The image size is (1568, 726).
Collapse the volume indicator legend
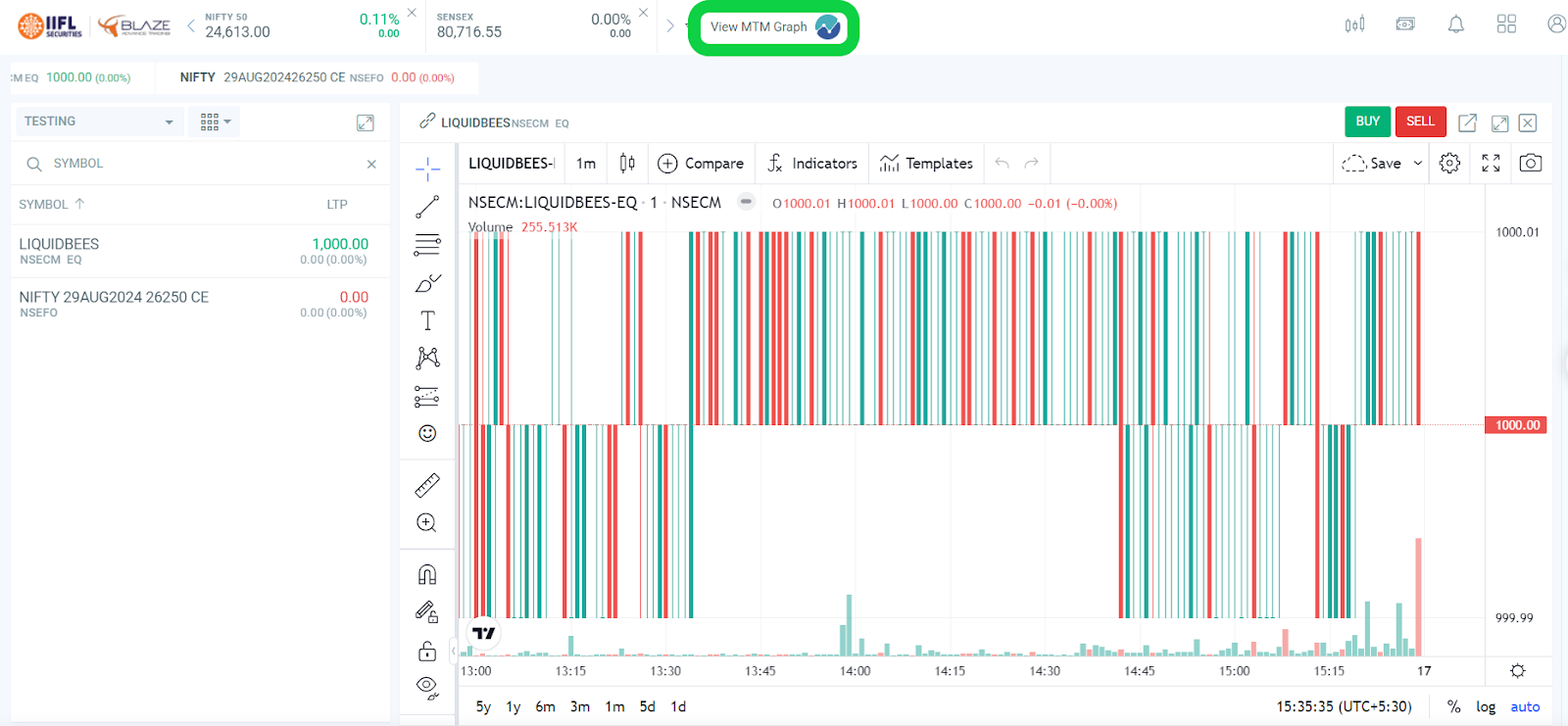746,202
